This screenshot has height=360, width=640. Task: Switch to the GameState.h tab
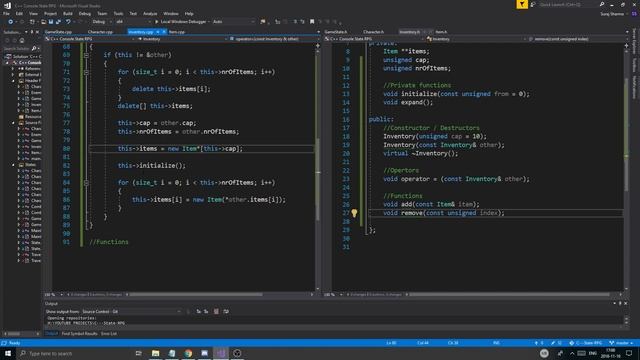pyautogui.click(x=336, y=32)
